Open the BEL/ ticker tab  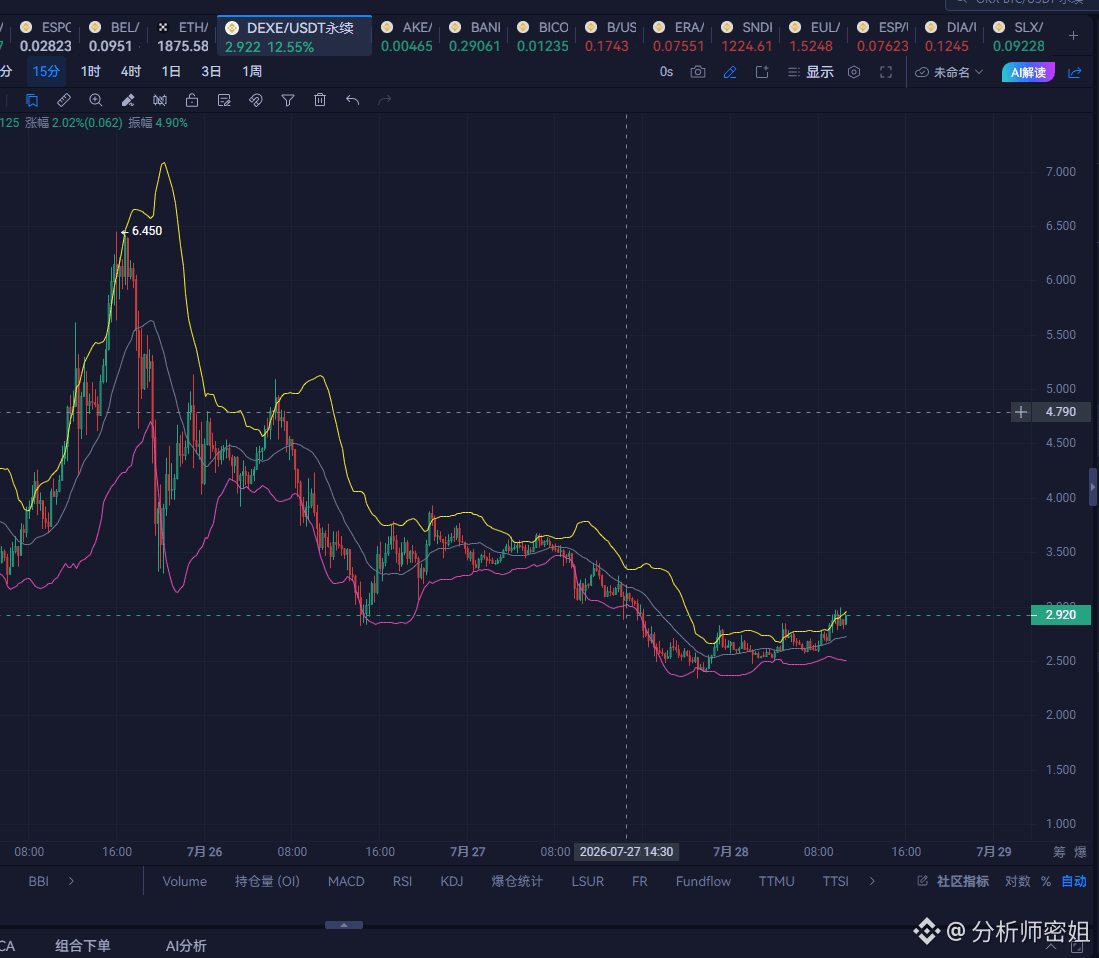[114, 36]
